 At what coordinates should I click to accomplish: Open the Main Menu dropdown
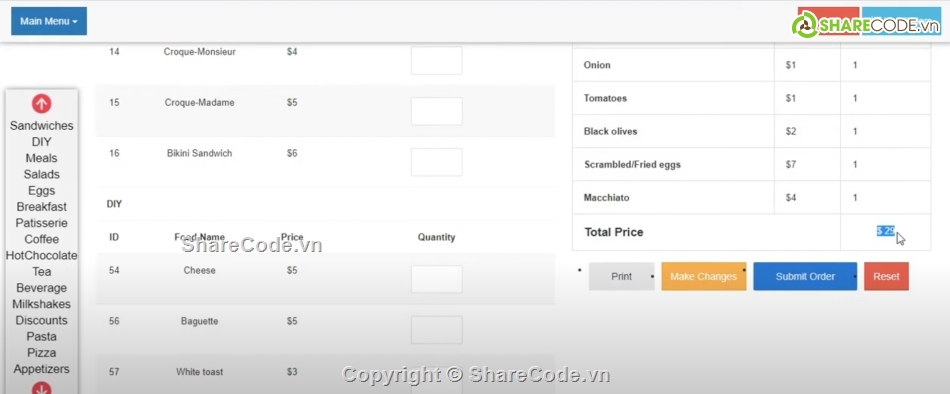click(49, 21)
